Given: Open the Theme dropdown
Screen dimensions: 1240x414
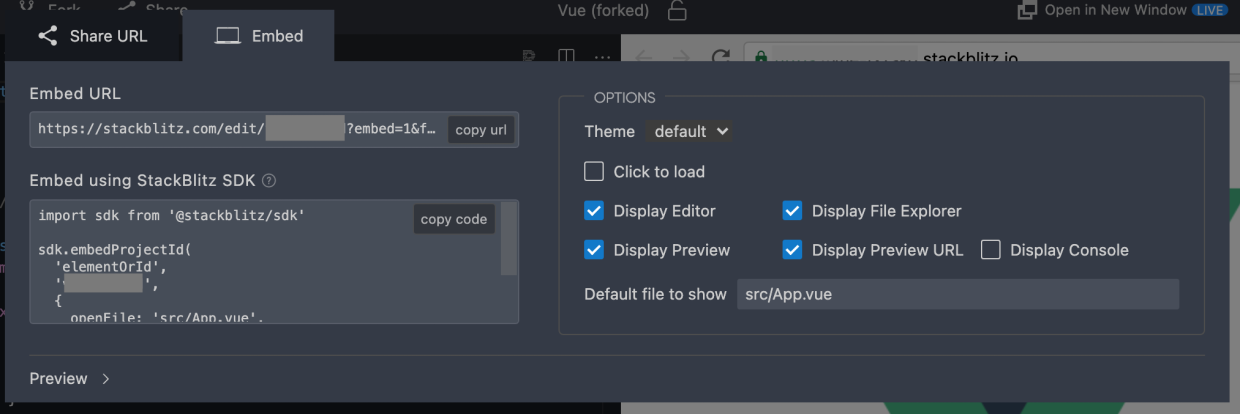Looking at the screenshot, I should click(690, 131).
